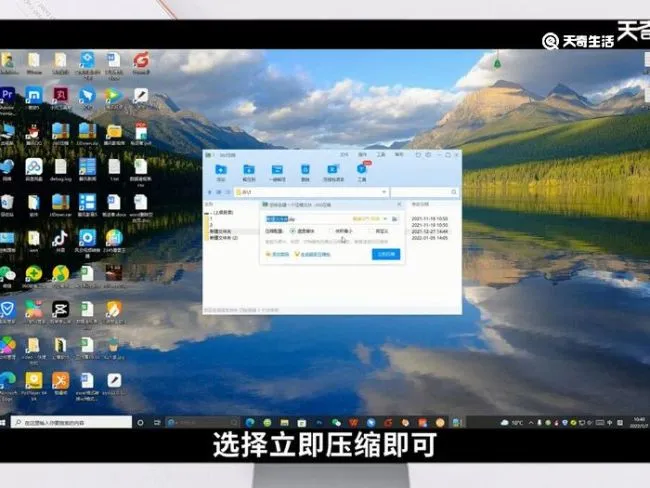Click the link right of 添加密码
650x488 pixels.
(x=312, y=254)
